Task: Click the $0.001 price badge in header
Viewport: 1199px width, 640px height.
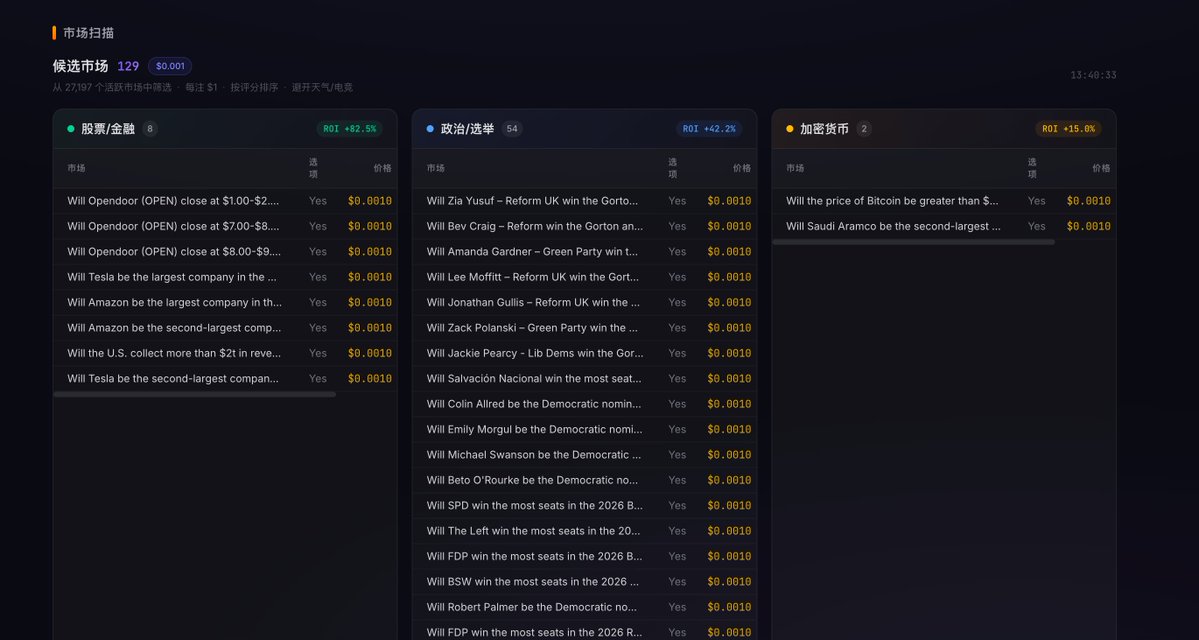Action: [x=169, y=65]
